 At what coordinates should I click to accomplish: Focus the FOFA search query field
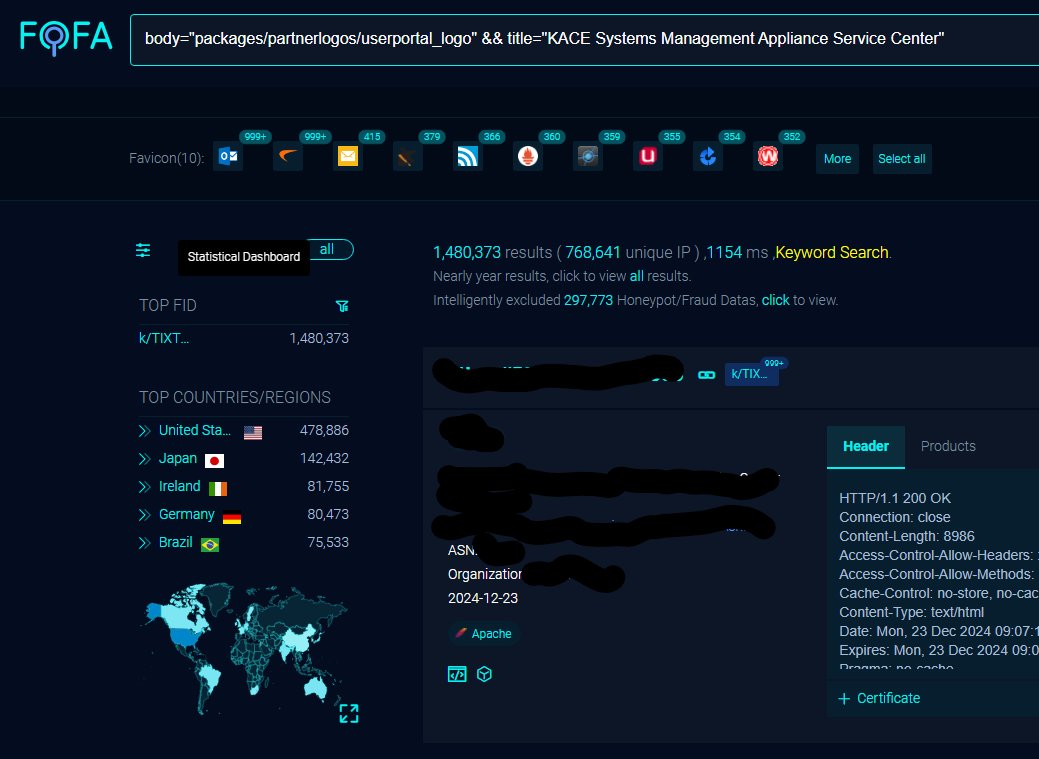pyautogui.click(x=584, y=40)
